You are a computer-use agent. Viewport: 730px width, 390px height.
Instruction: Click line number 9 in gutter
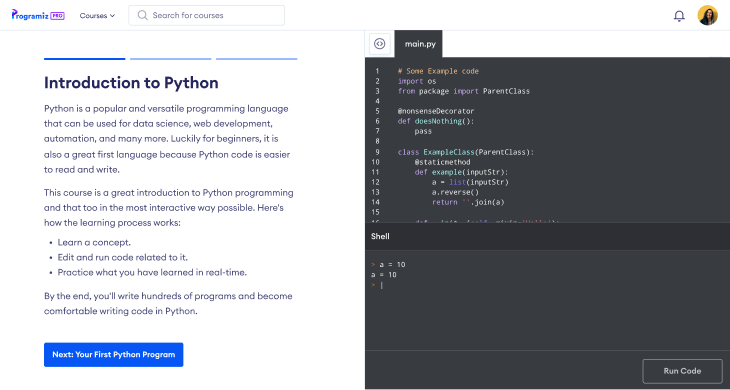377,152
